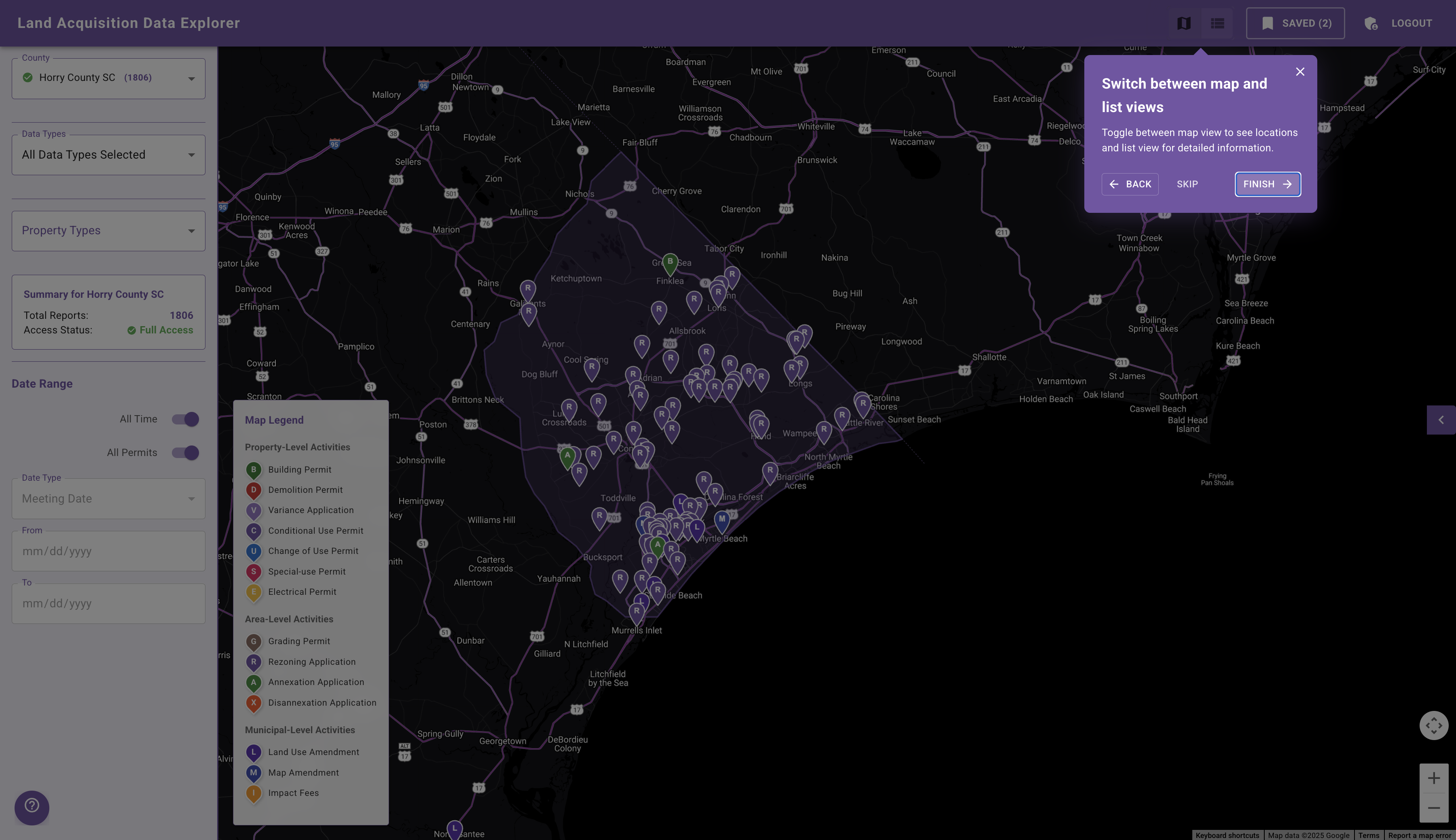1456x840 pixels.
Task: Open the County dropdown
Action: 108,78
